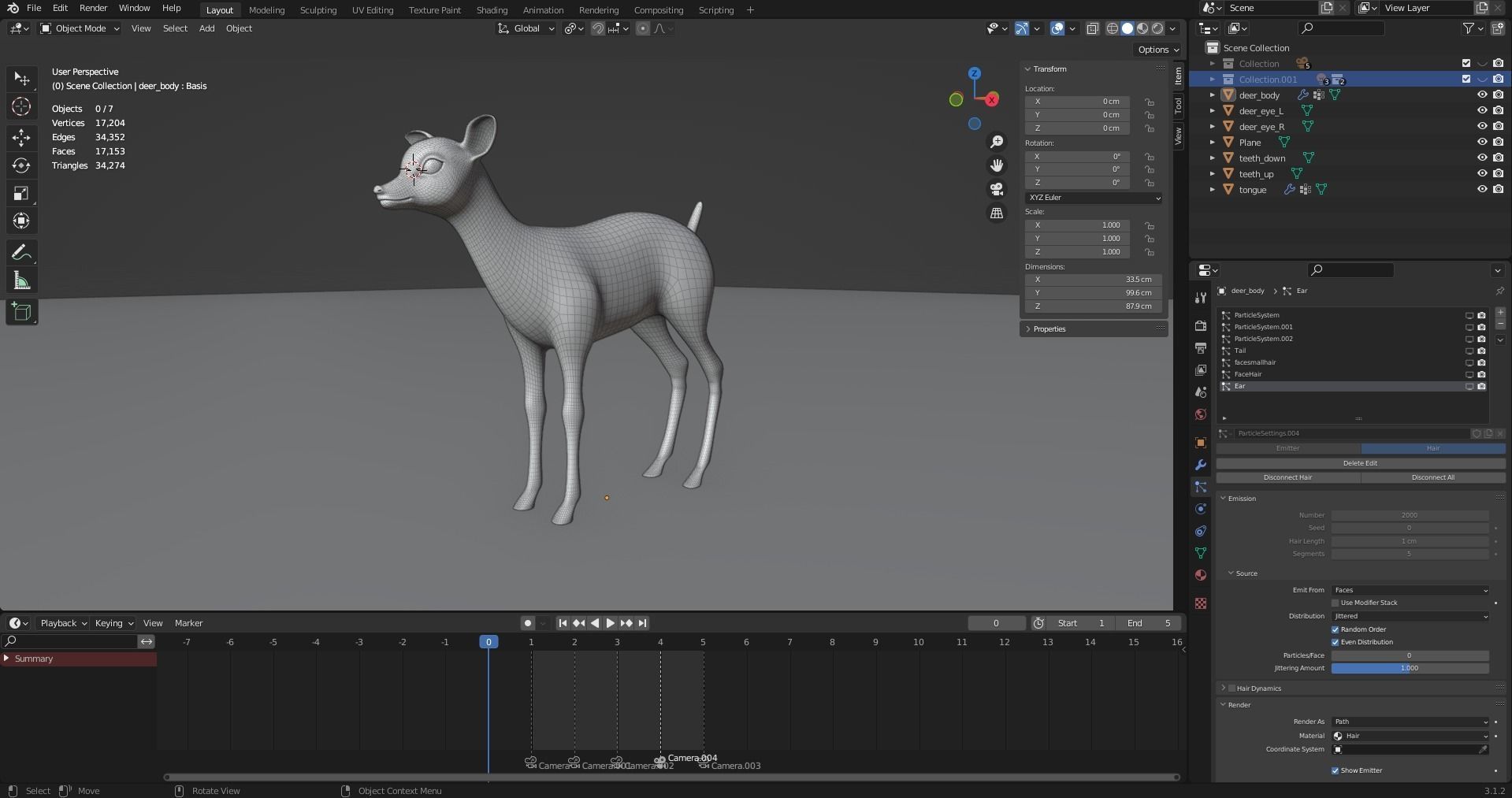Select the Measure tool
1512x798 pixels.
pyautogui.click(x=21, y=281)
